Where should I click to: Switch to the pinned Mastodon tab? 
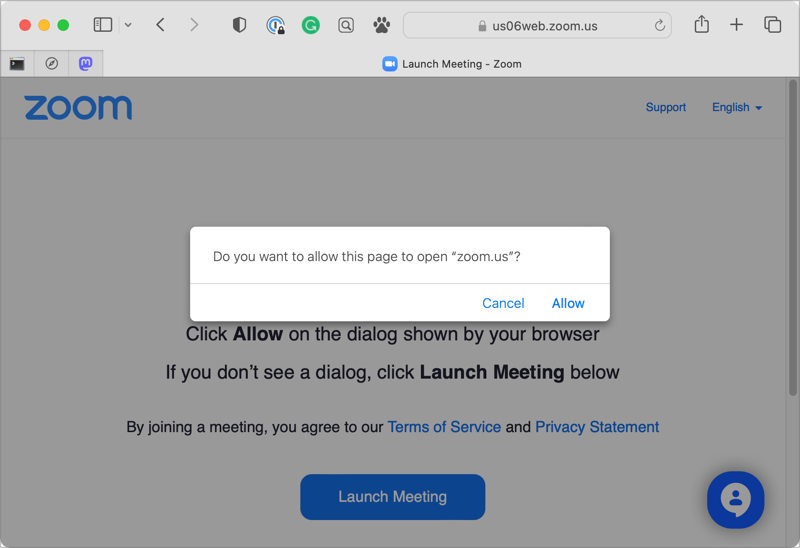point(86,64)
